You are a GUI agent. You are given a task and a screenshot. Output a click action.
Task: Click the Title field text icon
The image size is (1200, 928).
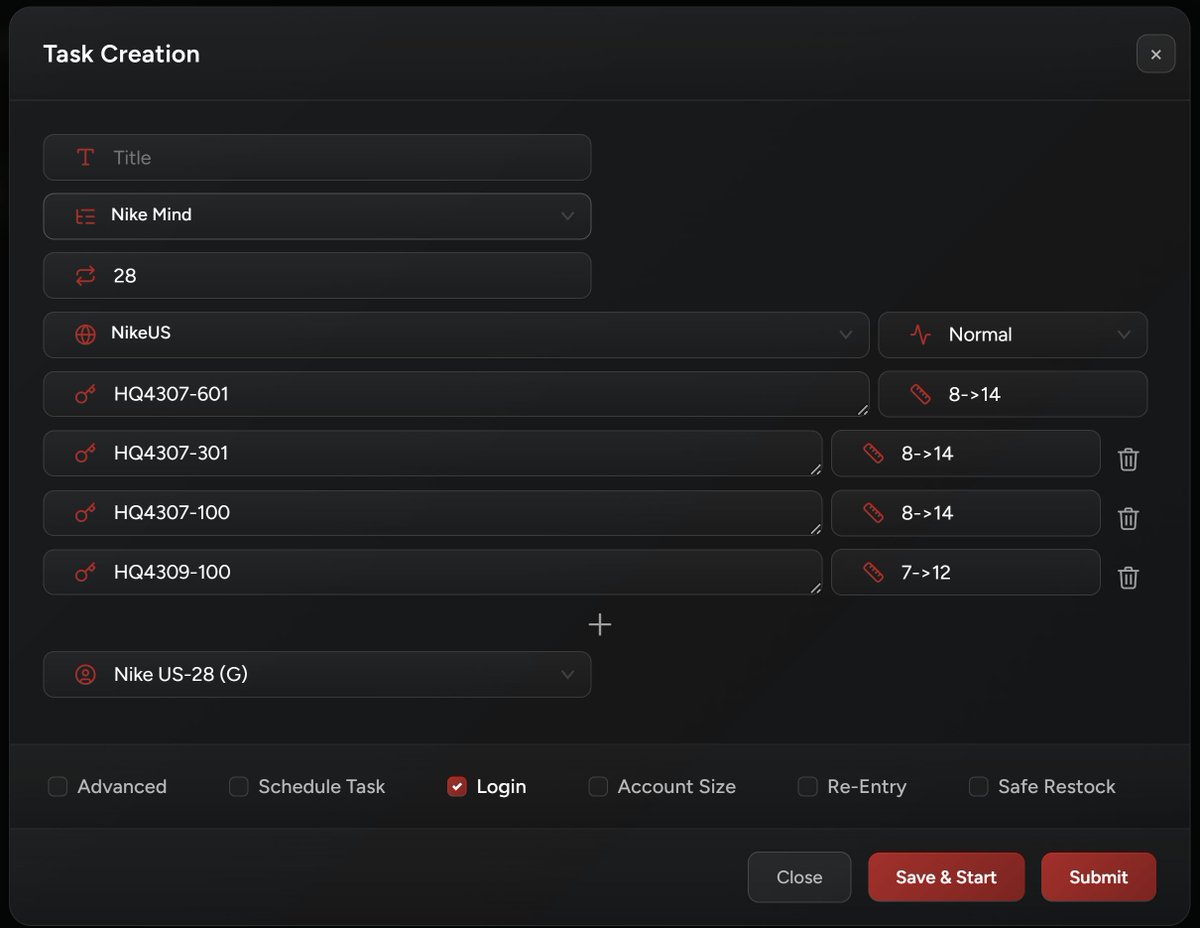[x=86, y=157]
